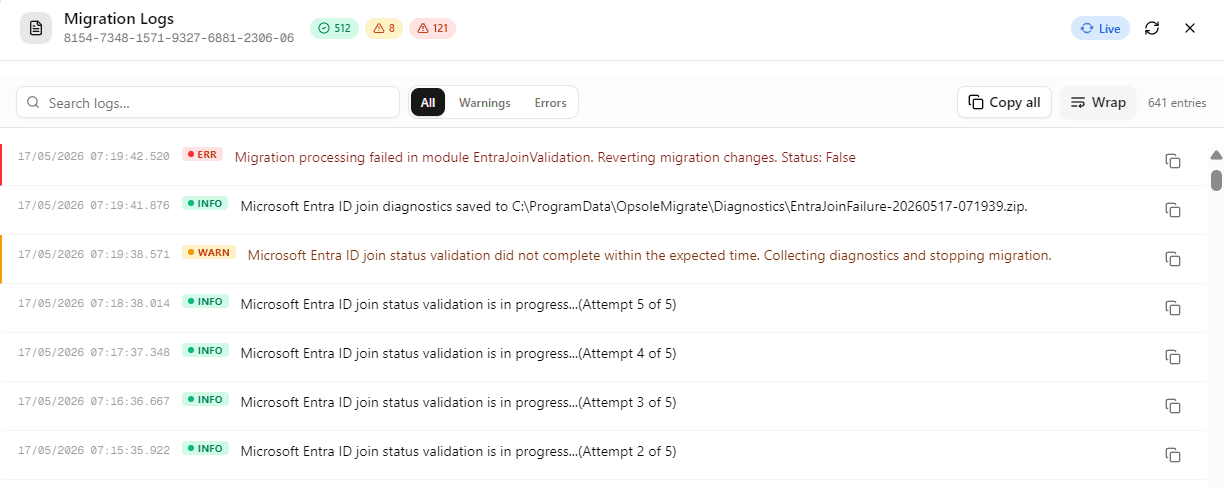Click the yellow 8 warnings count badge

384,28
